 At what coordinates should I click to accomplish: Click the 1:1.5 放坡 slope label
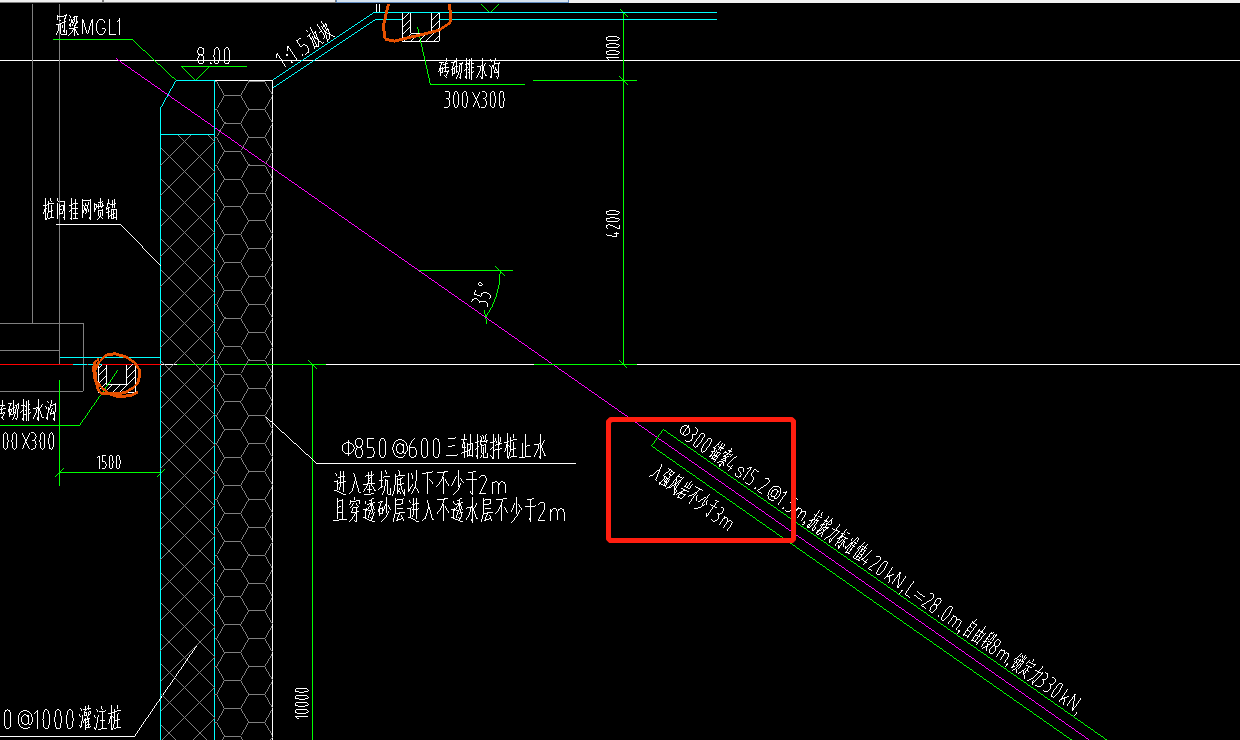[x=304, y=48]
